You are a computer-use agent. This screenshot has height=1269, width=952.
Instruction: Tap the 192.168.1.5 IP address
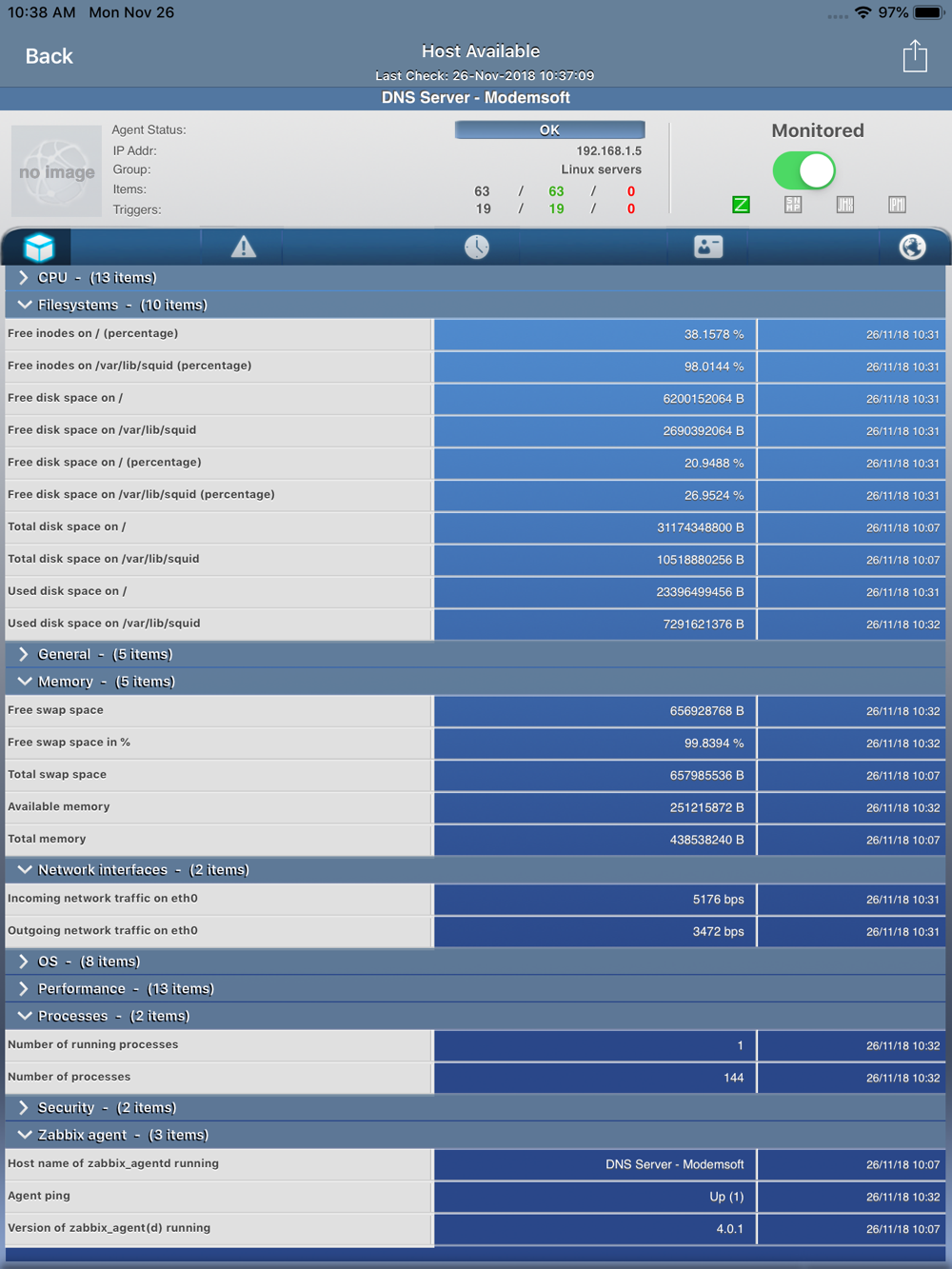pos(608,150)
